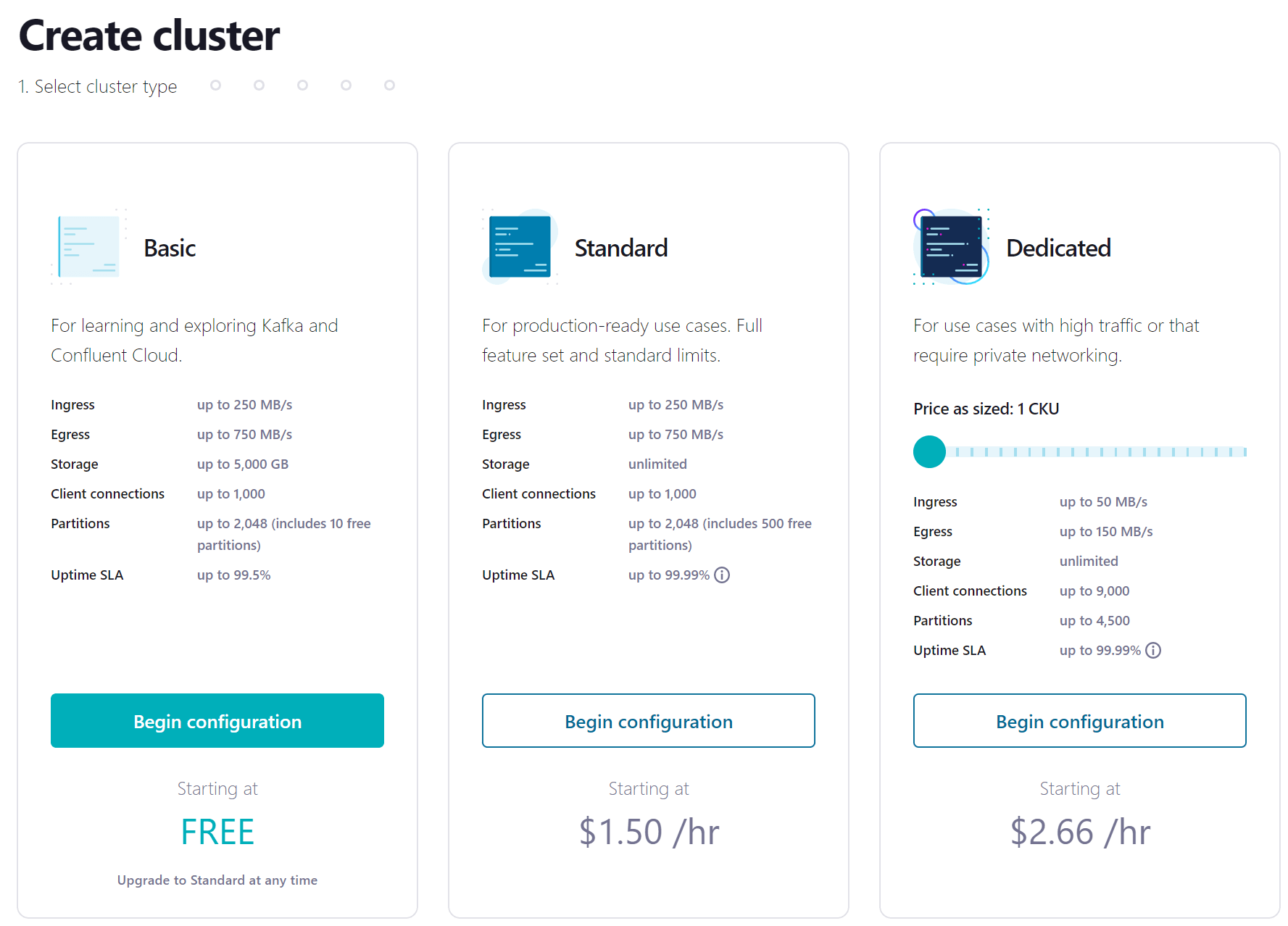The width and height of the screenshot is (1288, 926).
Task: Begin configuration for the Basic cluster
Action: tap(217, 721)
